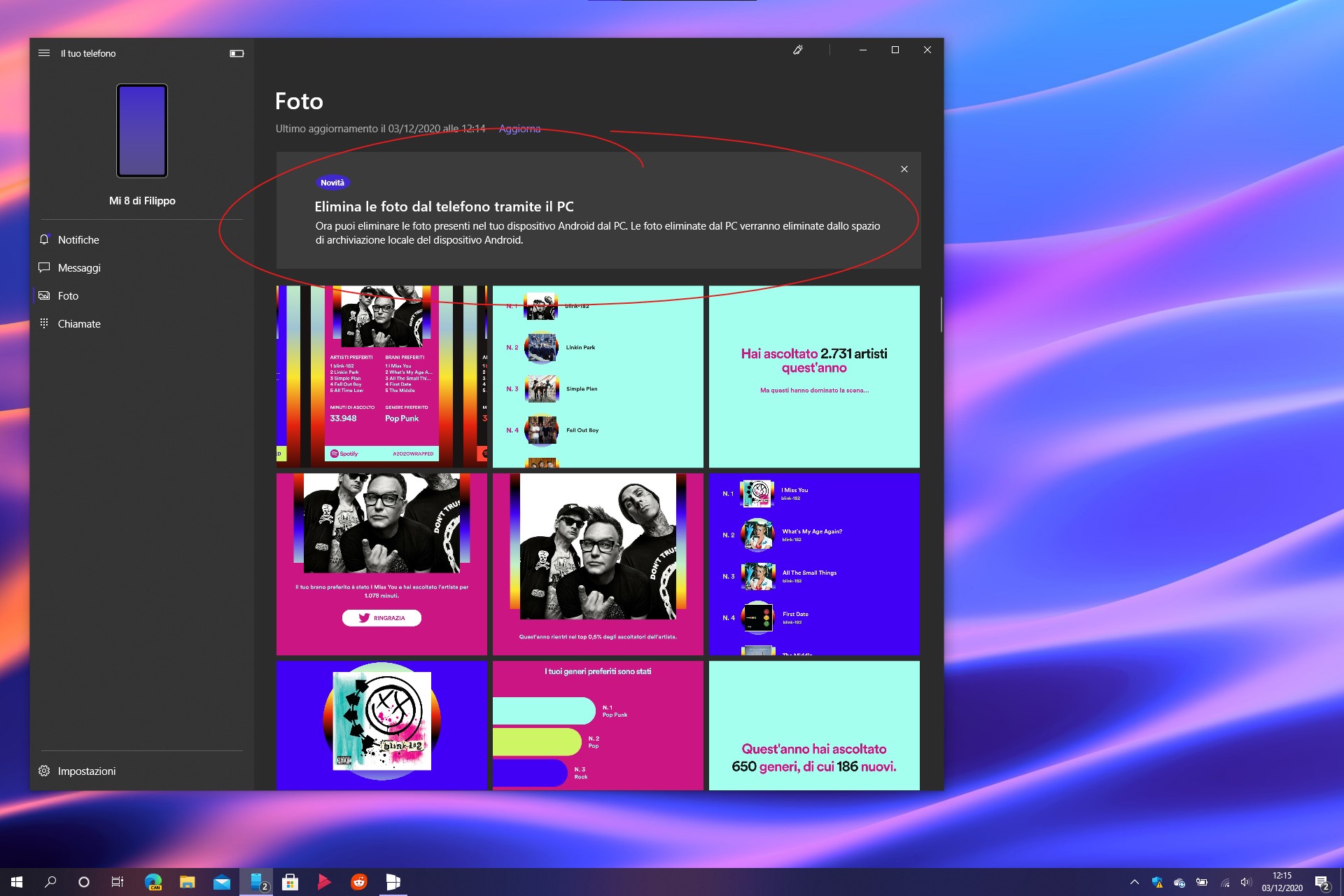Open the Notifiche section
Image resolution: width=1344 pixels, height=896 pixels.
(141, 239)
